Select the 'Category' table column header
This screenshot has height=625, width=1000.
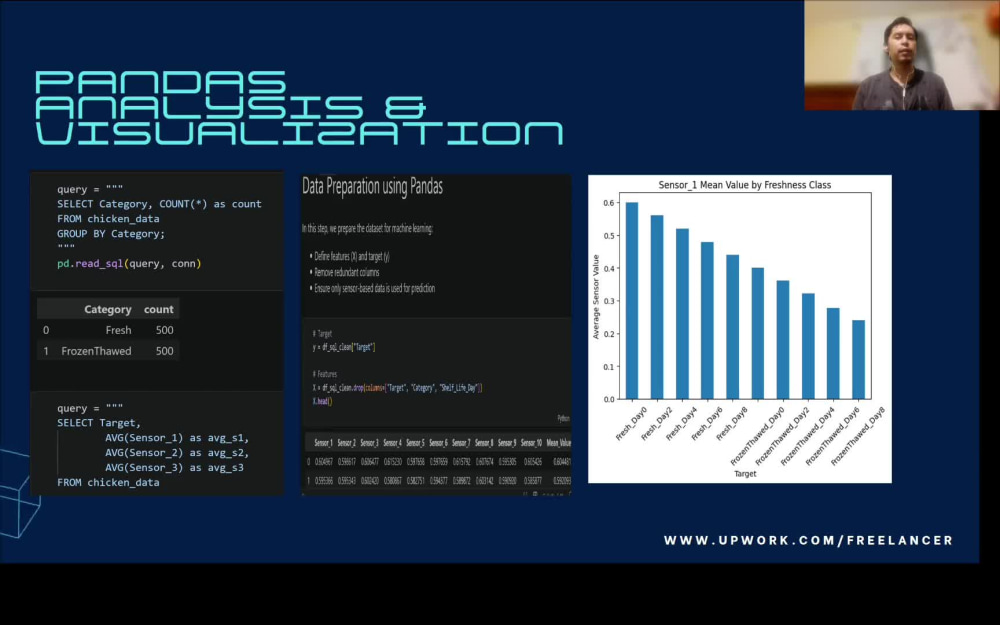(107, 309)
